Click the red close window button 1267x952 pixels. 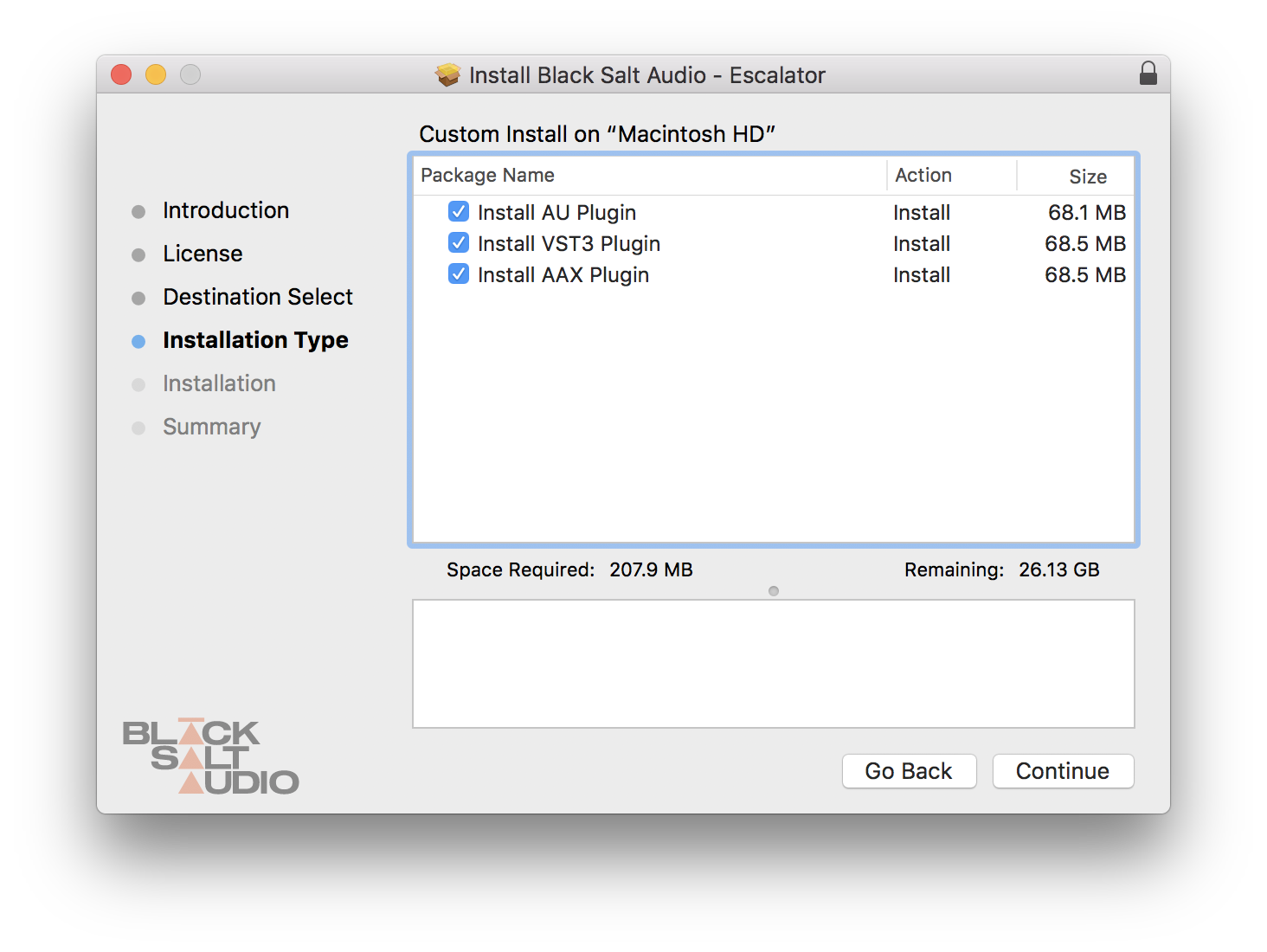pyautogui.click(x=121, y=75)
